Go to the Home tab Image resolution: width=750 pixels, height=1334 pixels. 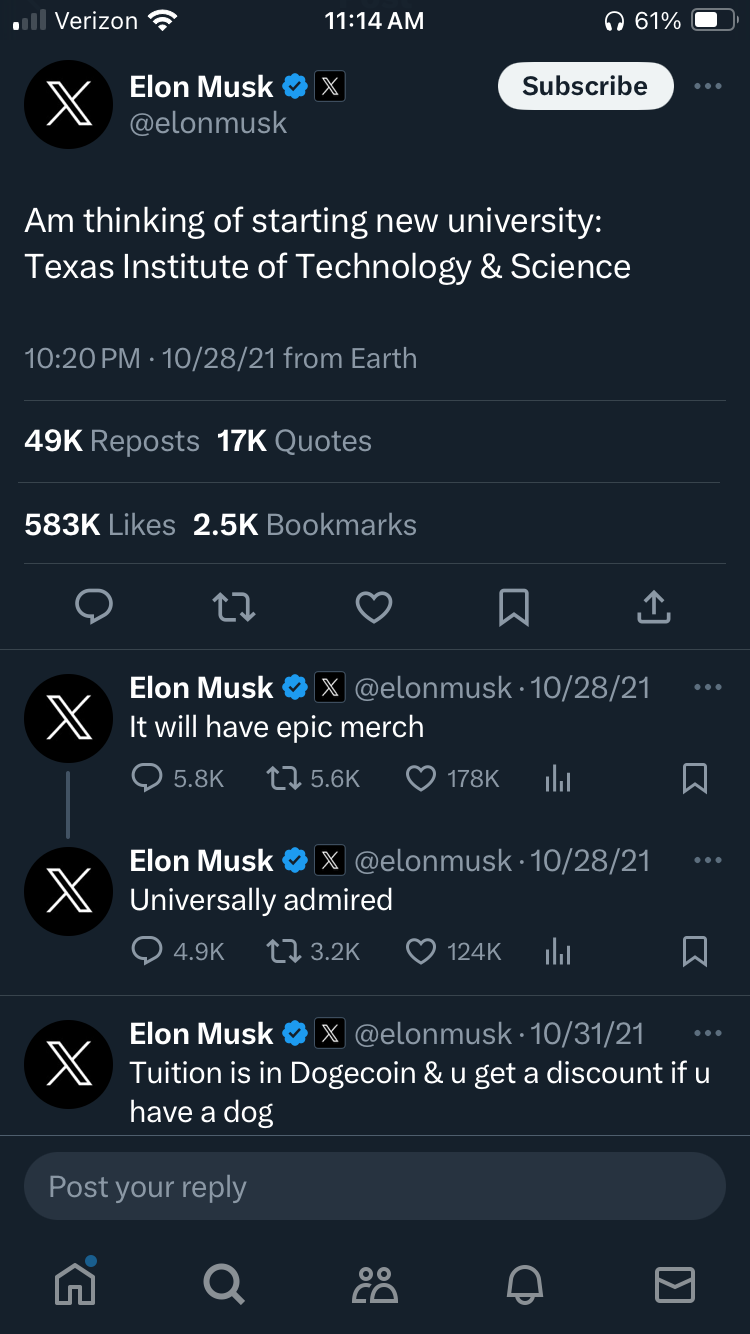point(76,1283)
